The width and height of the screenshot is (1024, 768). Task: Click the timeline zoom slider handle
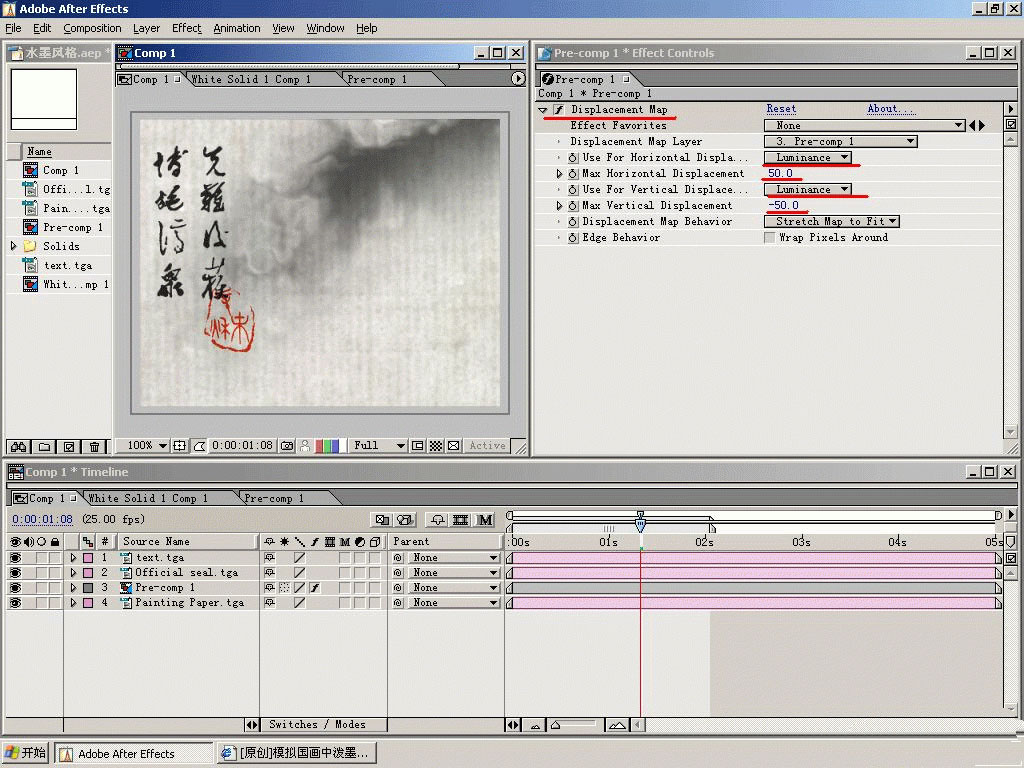[555, 725]
